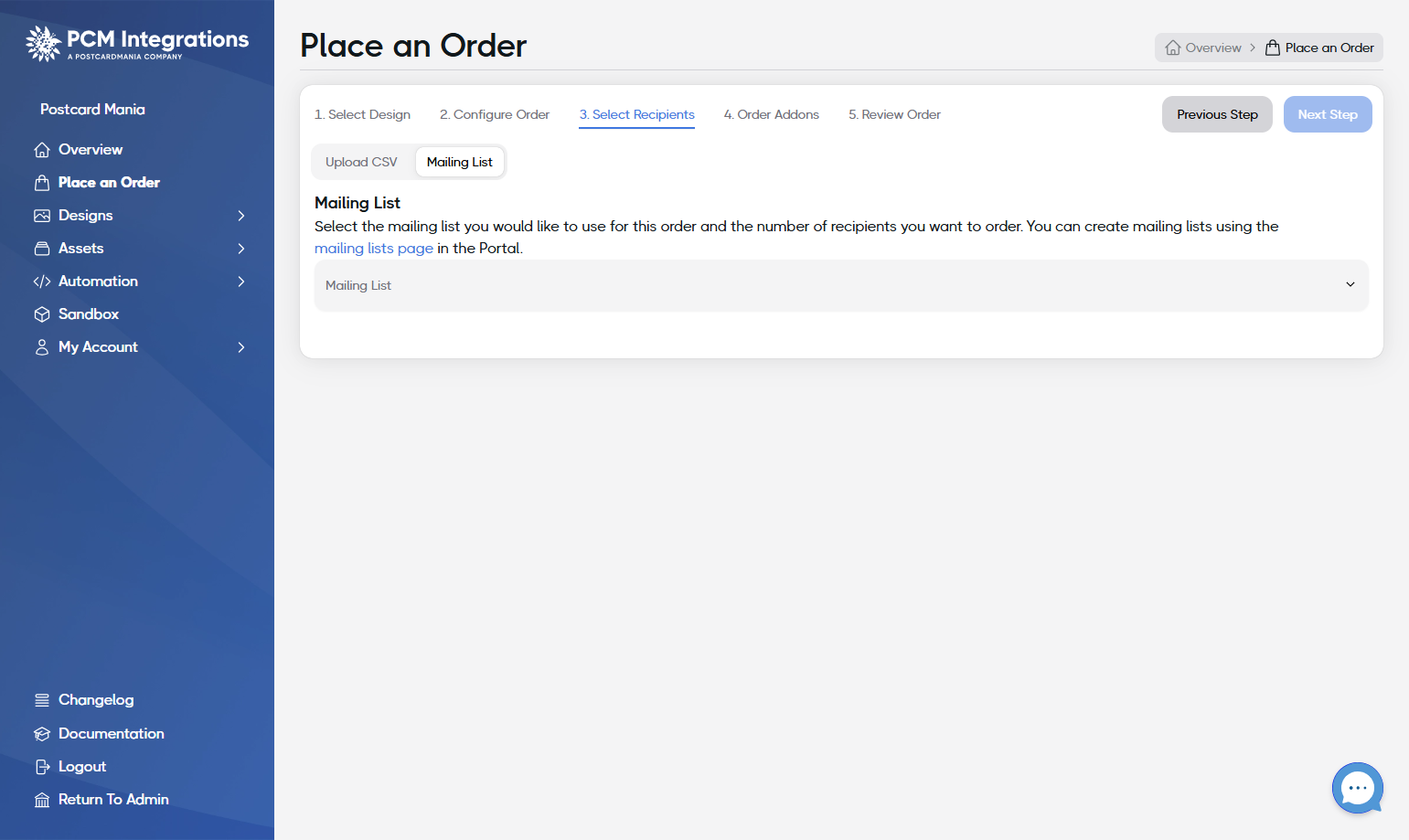1409x840 pixels.
Task: Open Changelog label in the sidebar
Action: [96, 700]
